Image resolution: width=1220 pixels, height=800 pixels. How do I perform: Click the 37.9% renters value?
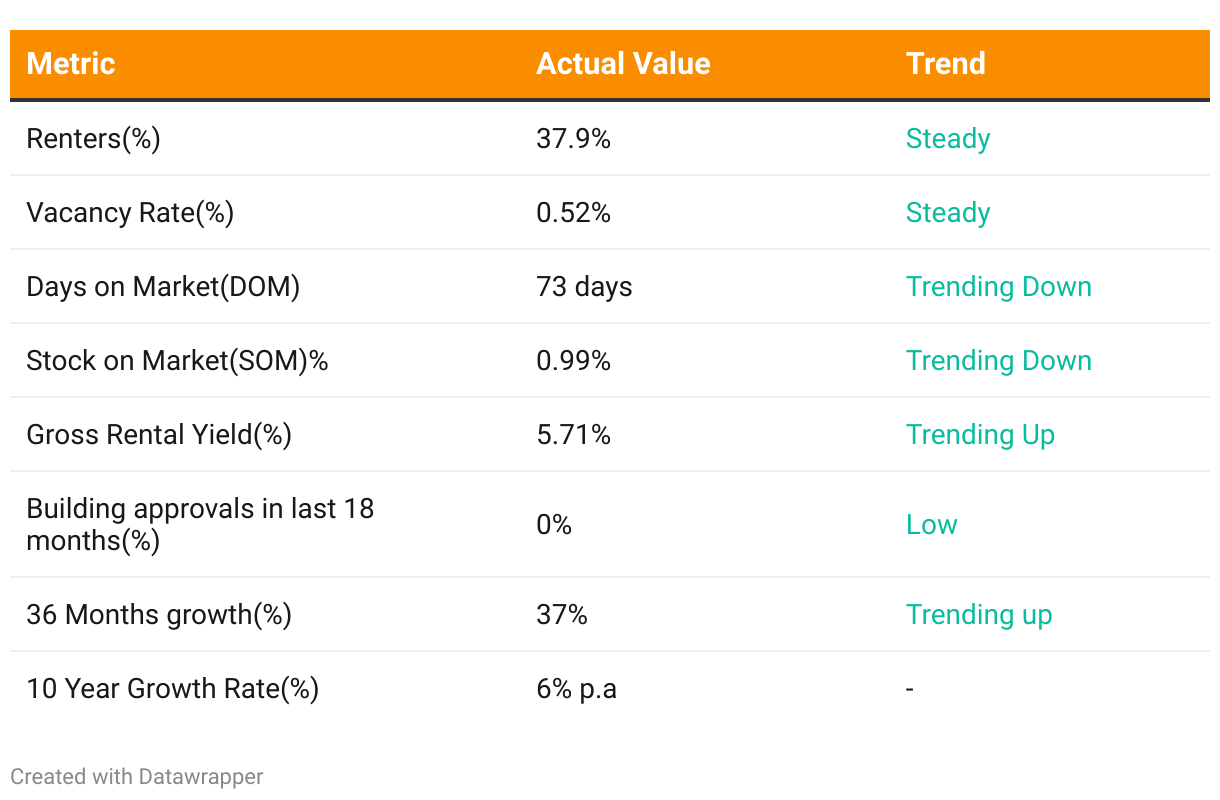pos(573,139)
